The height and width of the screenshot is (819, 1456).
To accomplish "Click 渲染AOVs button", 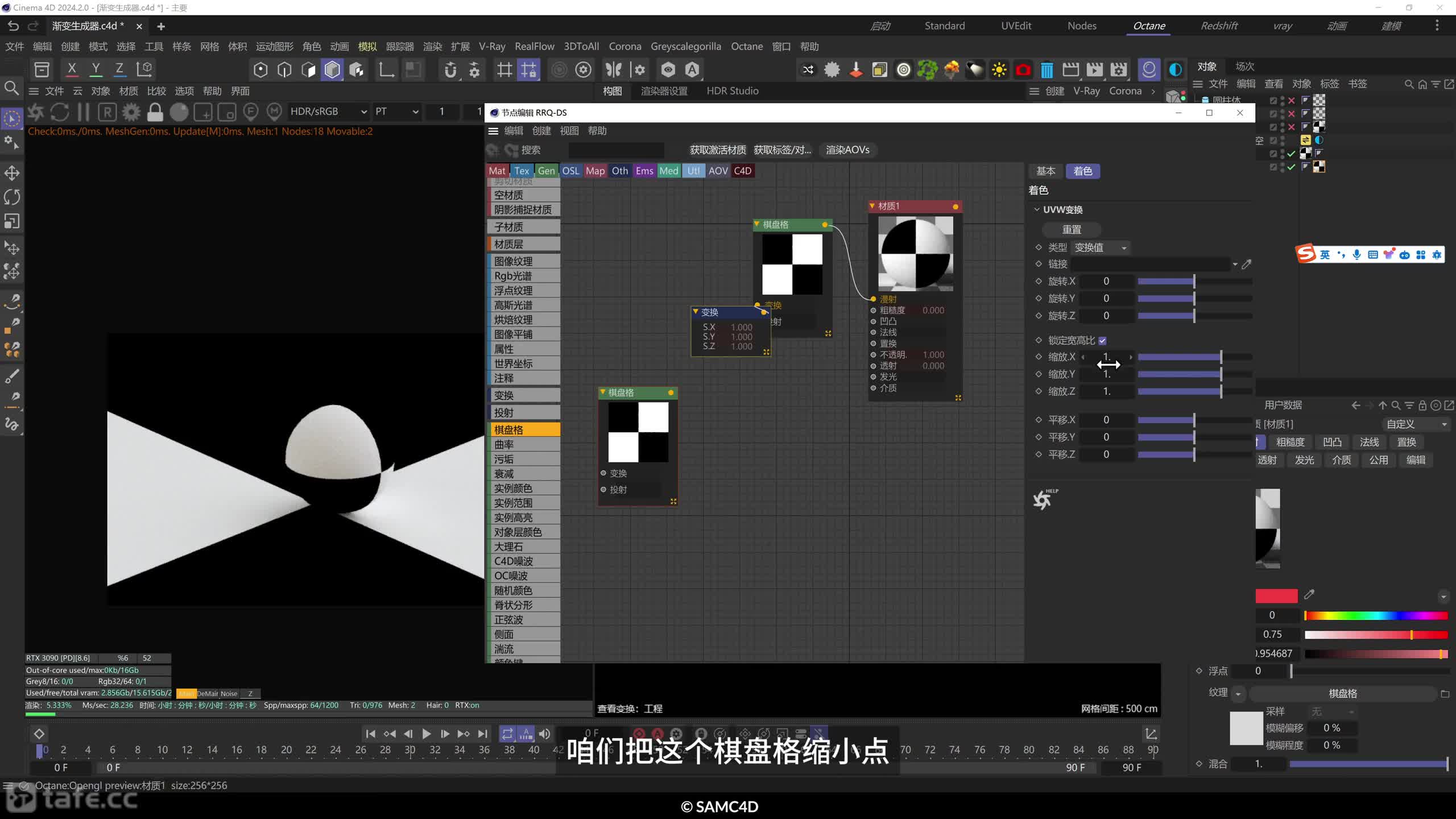I will [847, 150].
